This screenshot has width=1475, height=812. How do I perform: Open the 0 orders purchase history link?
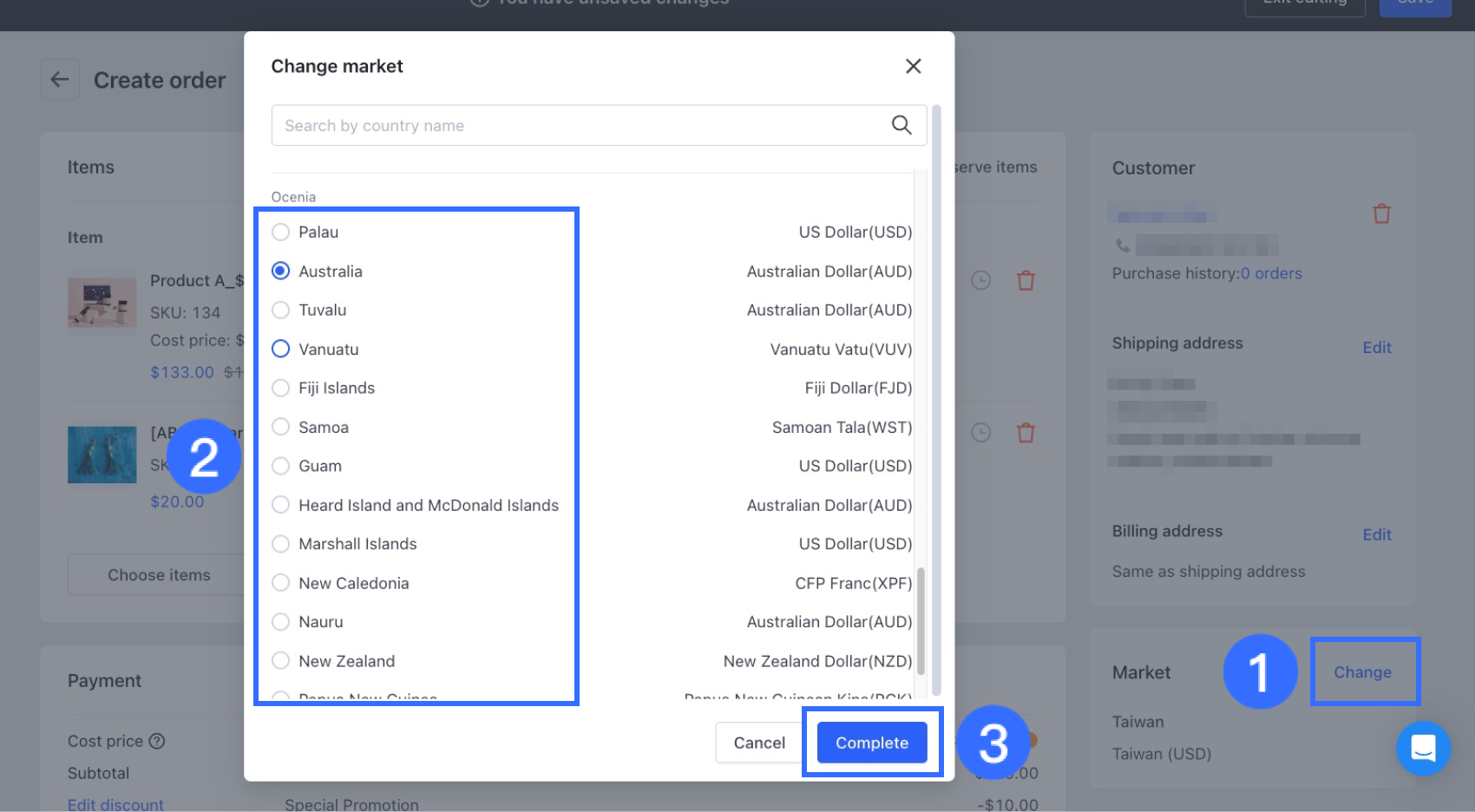pyautogui.click(x=1271, y=273)
